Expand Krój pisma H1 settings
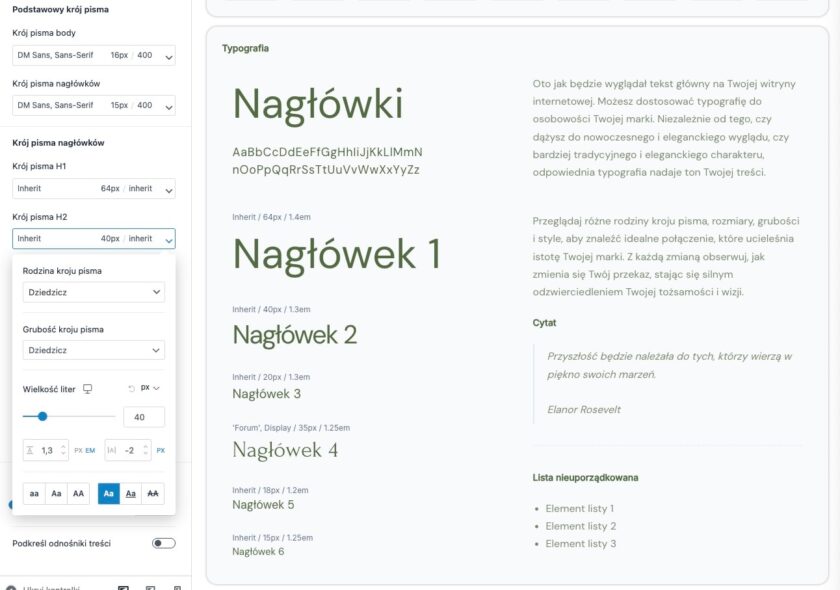The width and height of the screenshot is (840, 590). click(93, 189)
